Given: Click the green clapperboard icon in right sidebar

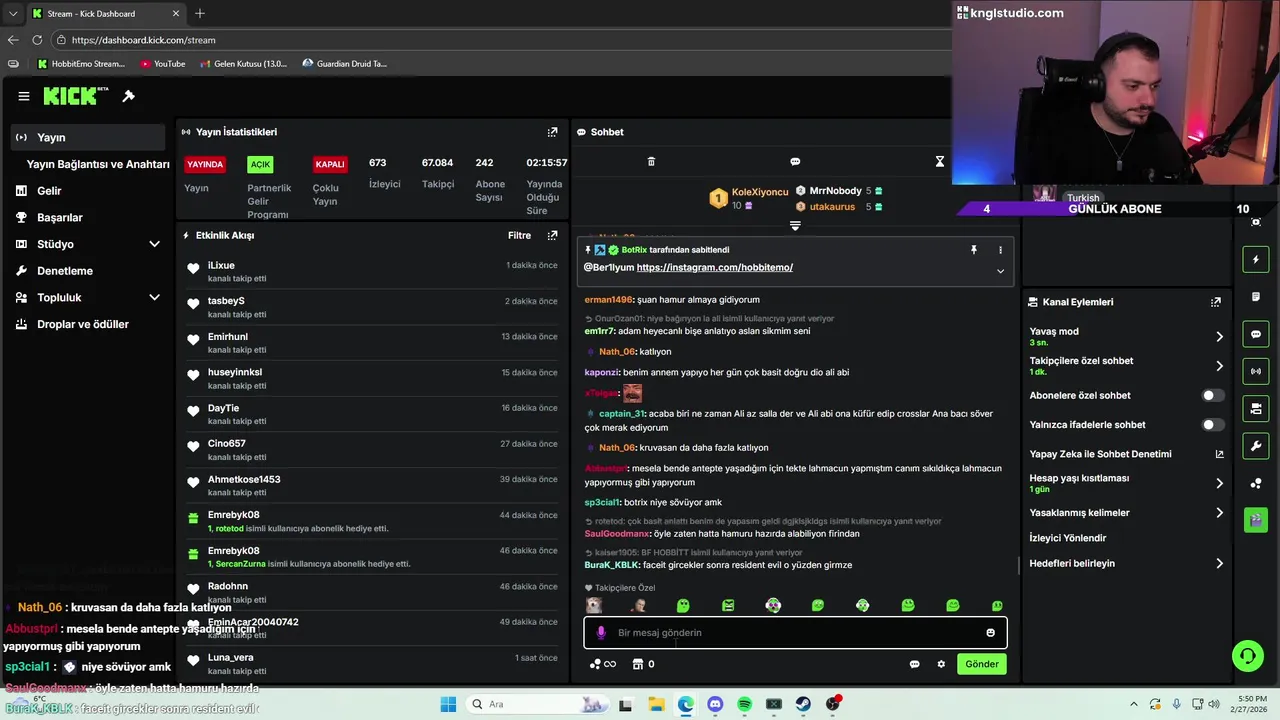Looking at the screenshot, I should pos(1256,520).
